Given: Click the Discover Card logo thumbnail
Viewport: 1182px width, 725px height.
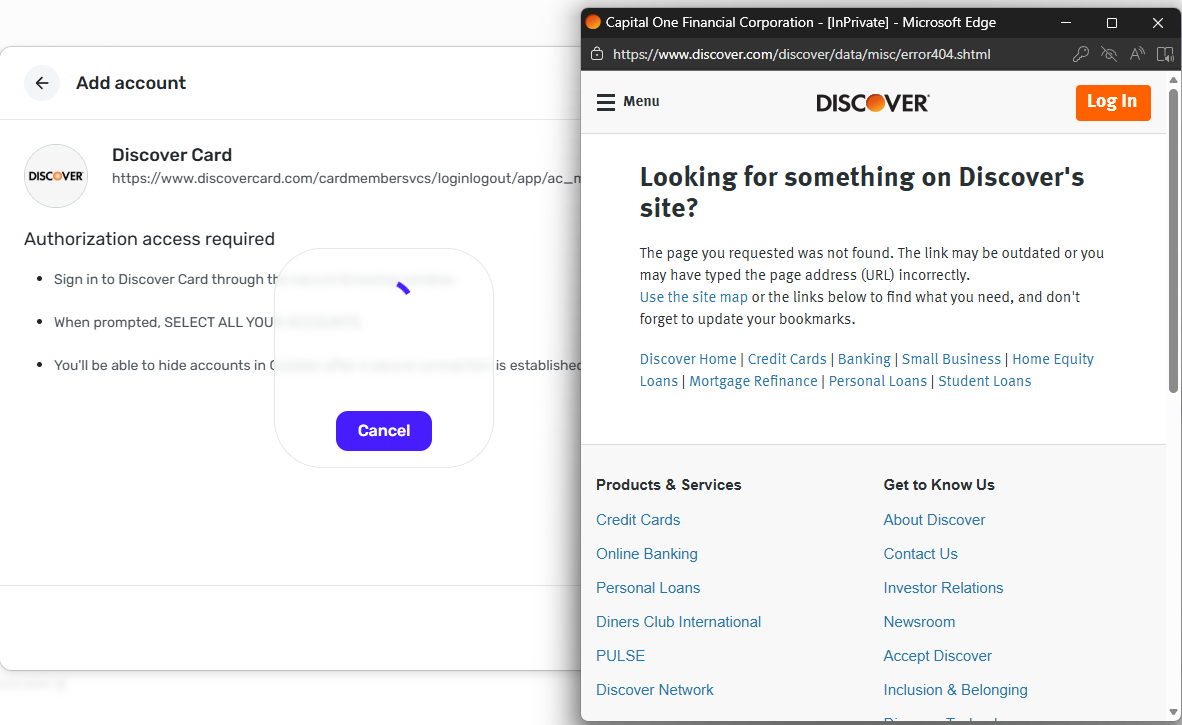Looking at the screenshot, I should (56, 176).
